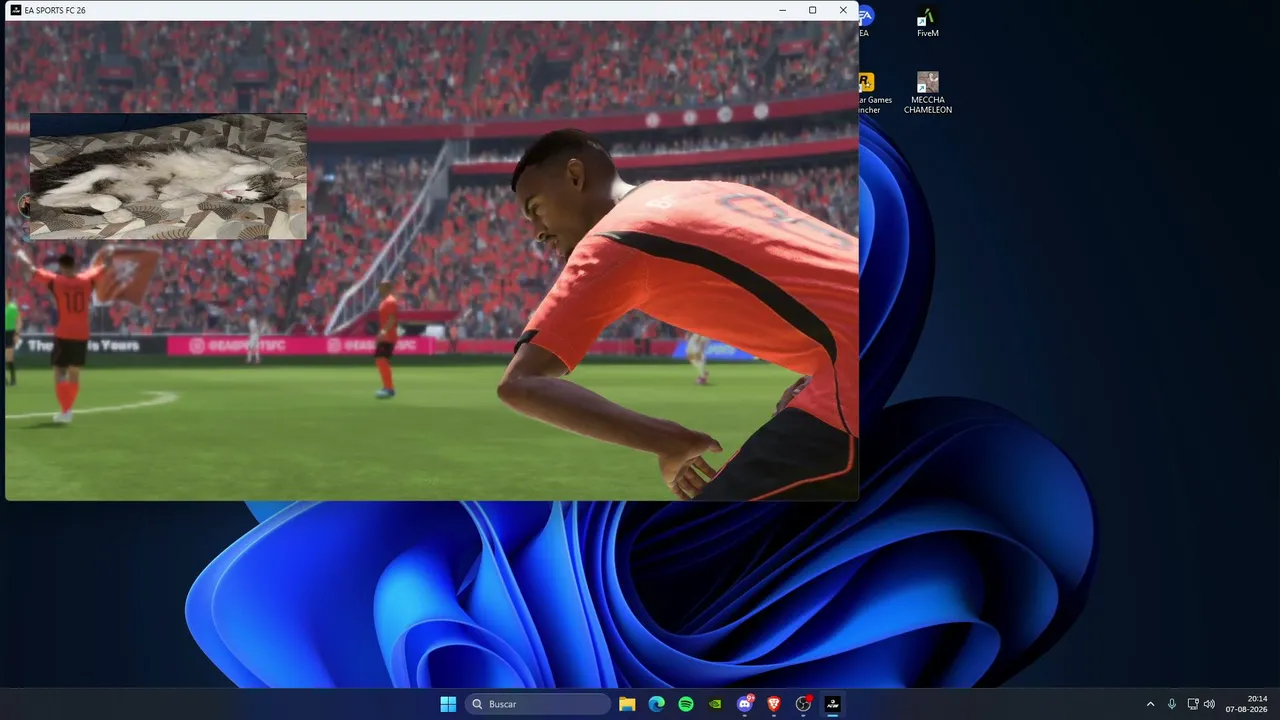Switch to Discord on the taskbar
This screenshot has width=1280, height=720.
coord(745,704)
